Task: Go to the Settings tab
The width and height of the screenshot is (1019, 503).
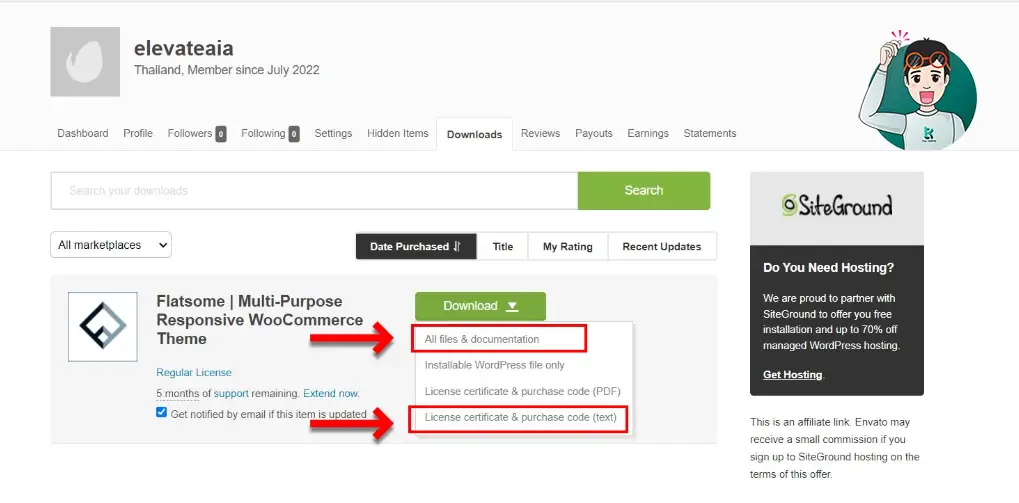Action: tap(333, 133)
